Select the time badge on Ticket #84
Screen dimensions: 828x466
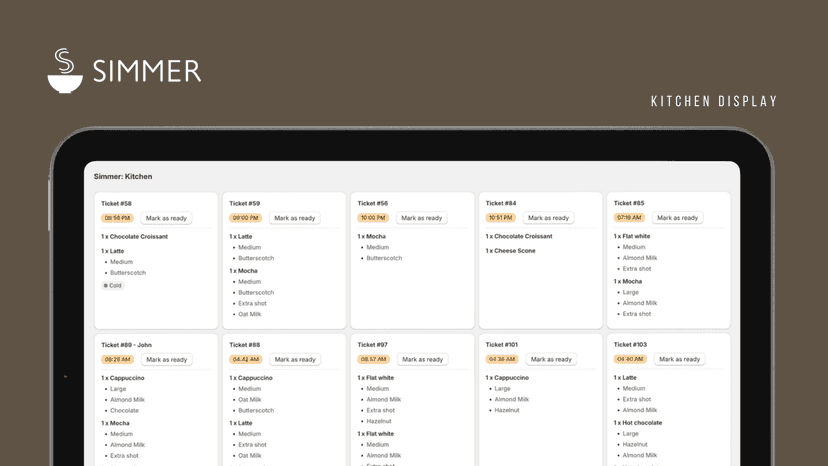pyautogui.click(x=501, y=218)
